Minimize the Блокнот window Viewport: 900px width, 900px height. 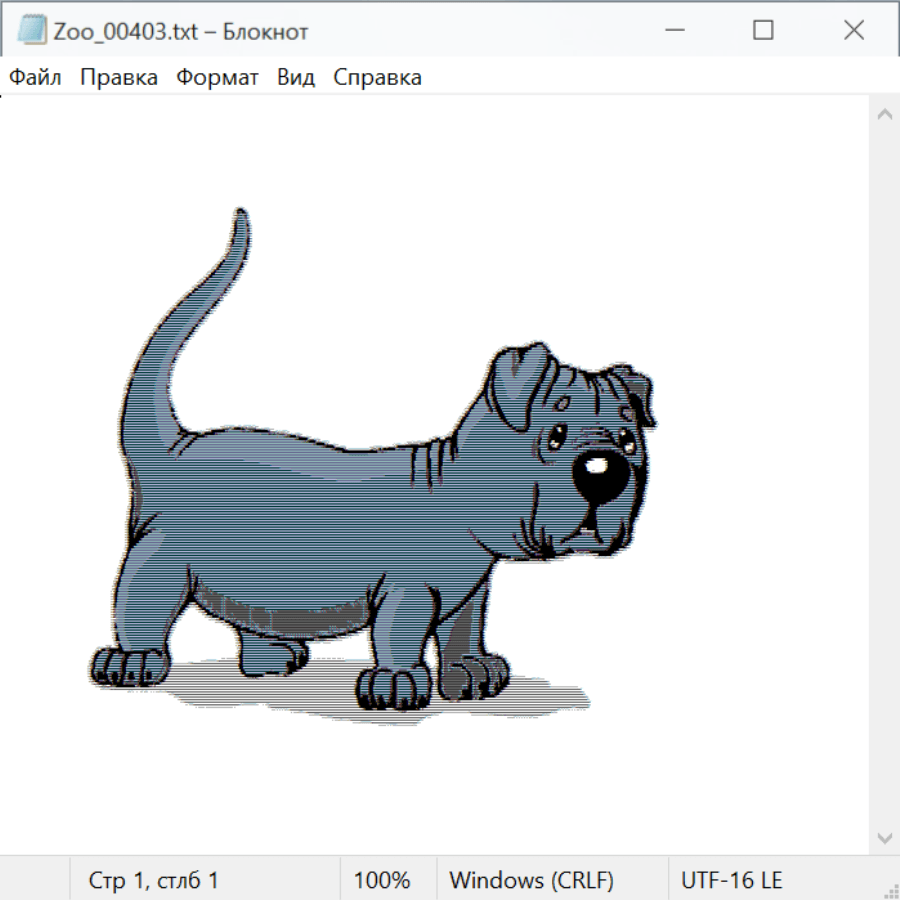672,31
